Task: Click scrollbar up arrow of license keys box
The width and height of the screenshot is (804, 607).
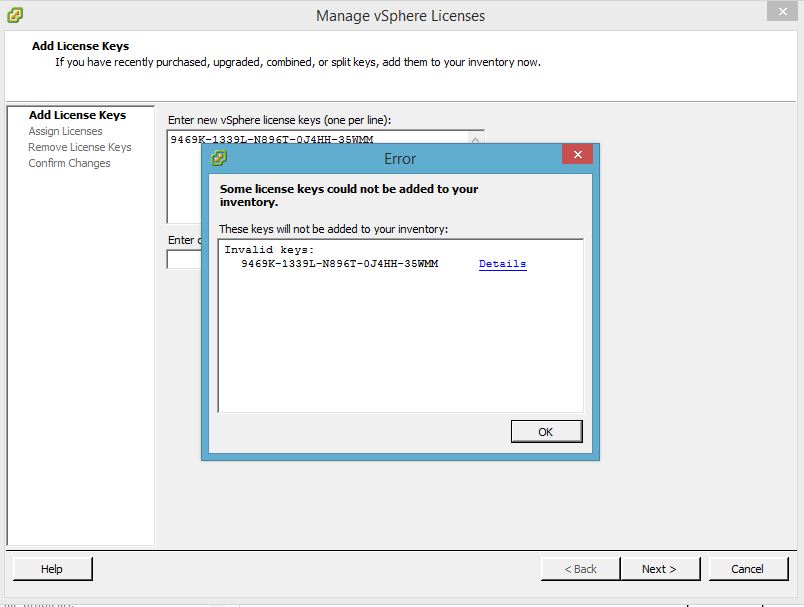Action: point(475,139)
